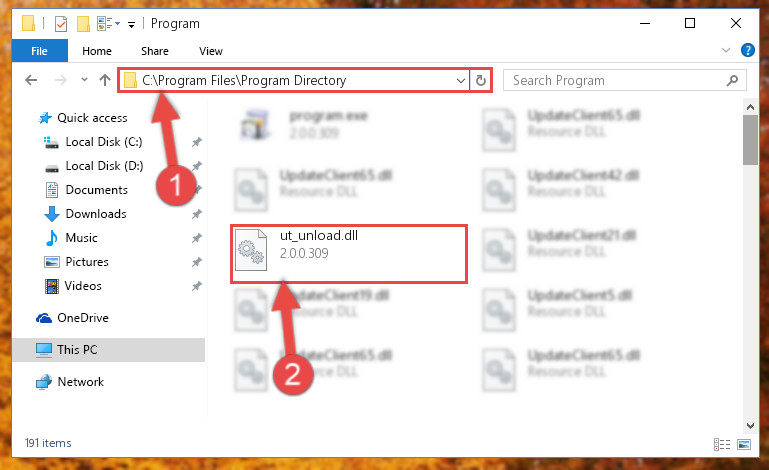
Task: Open recent locations dropdown arrow
Action: click(84, 80)
